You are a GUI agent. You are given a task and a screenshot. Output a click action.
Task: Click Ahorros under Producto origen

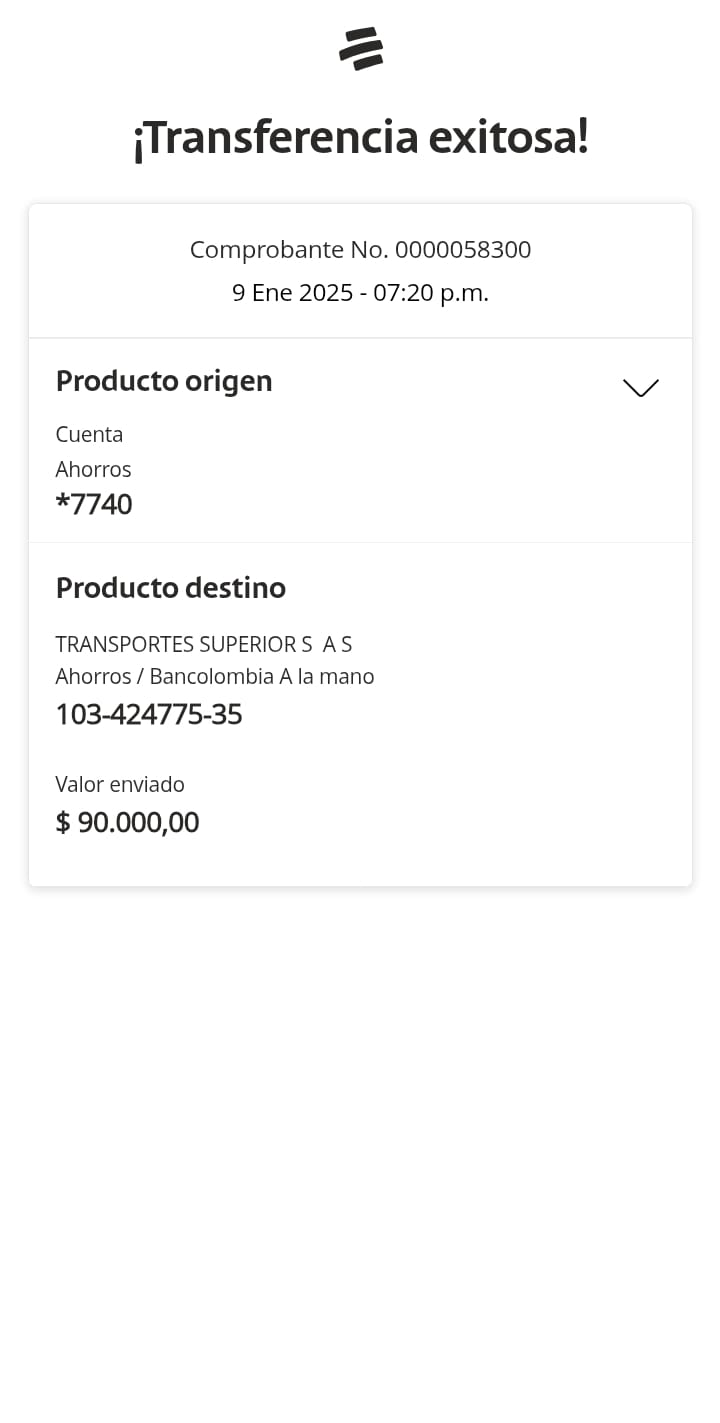[x=93, y=470]
